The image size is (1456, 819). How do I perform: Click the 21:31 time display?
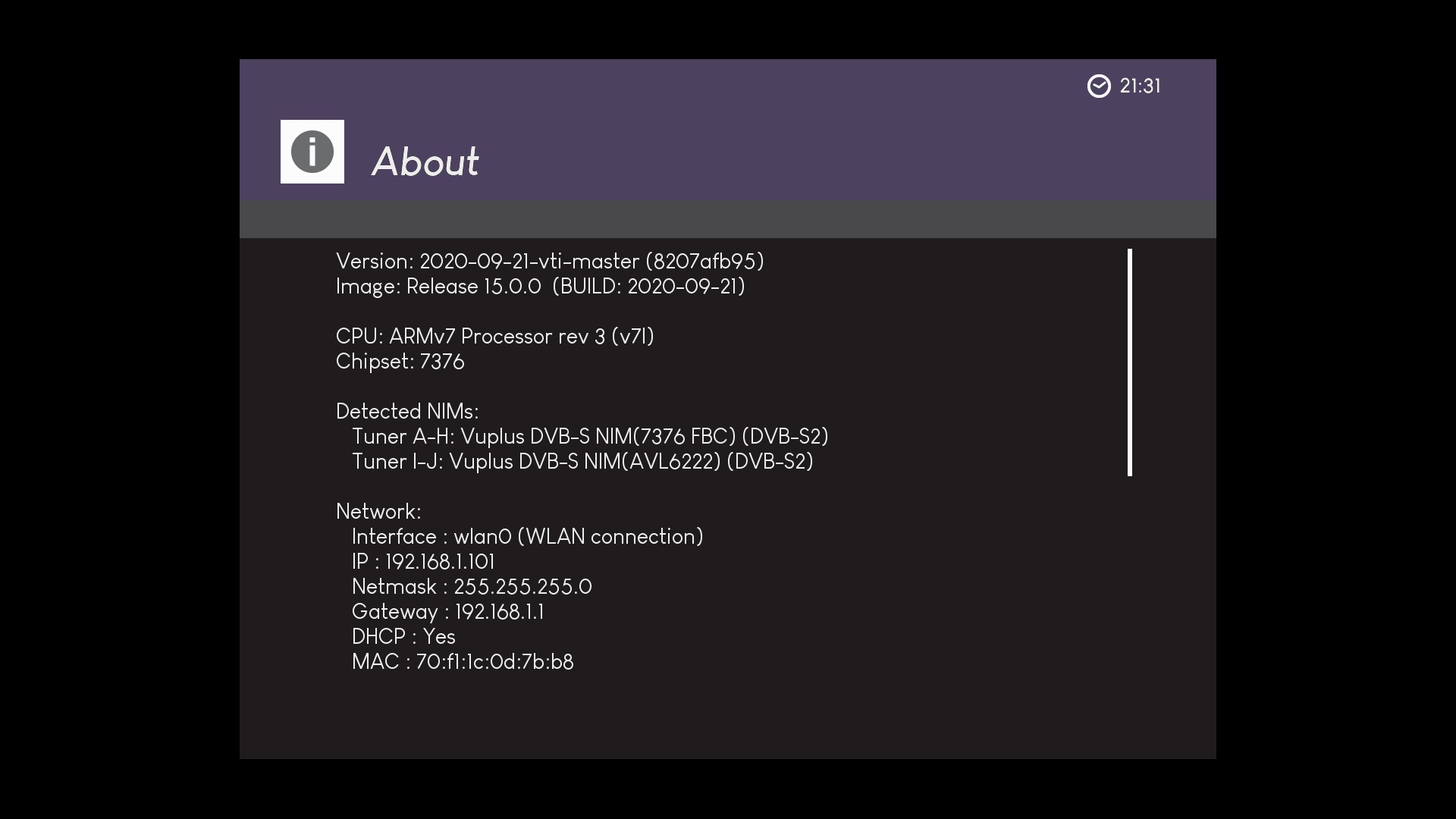(1140, 86)
